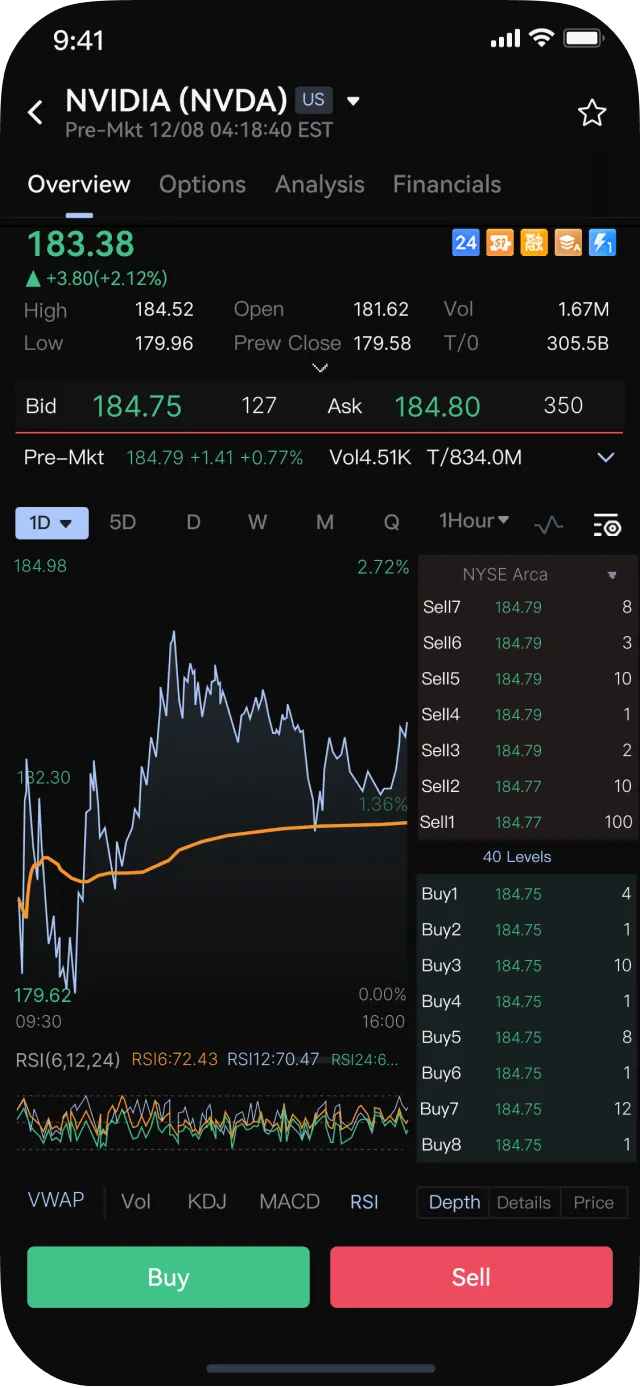Image resolution: width=640 pixels, height=1388 pixels.
Task: Open the stock switcher dropdown next to US
Action: [352, 100]
